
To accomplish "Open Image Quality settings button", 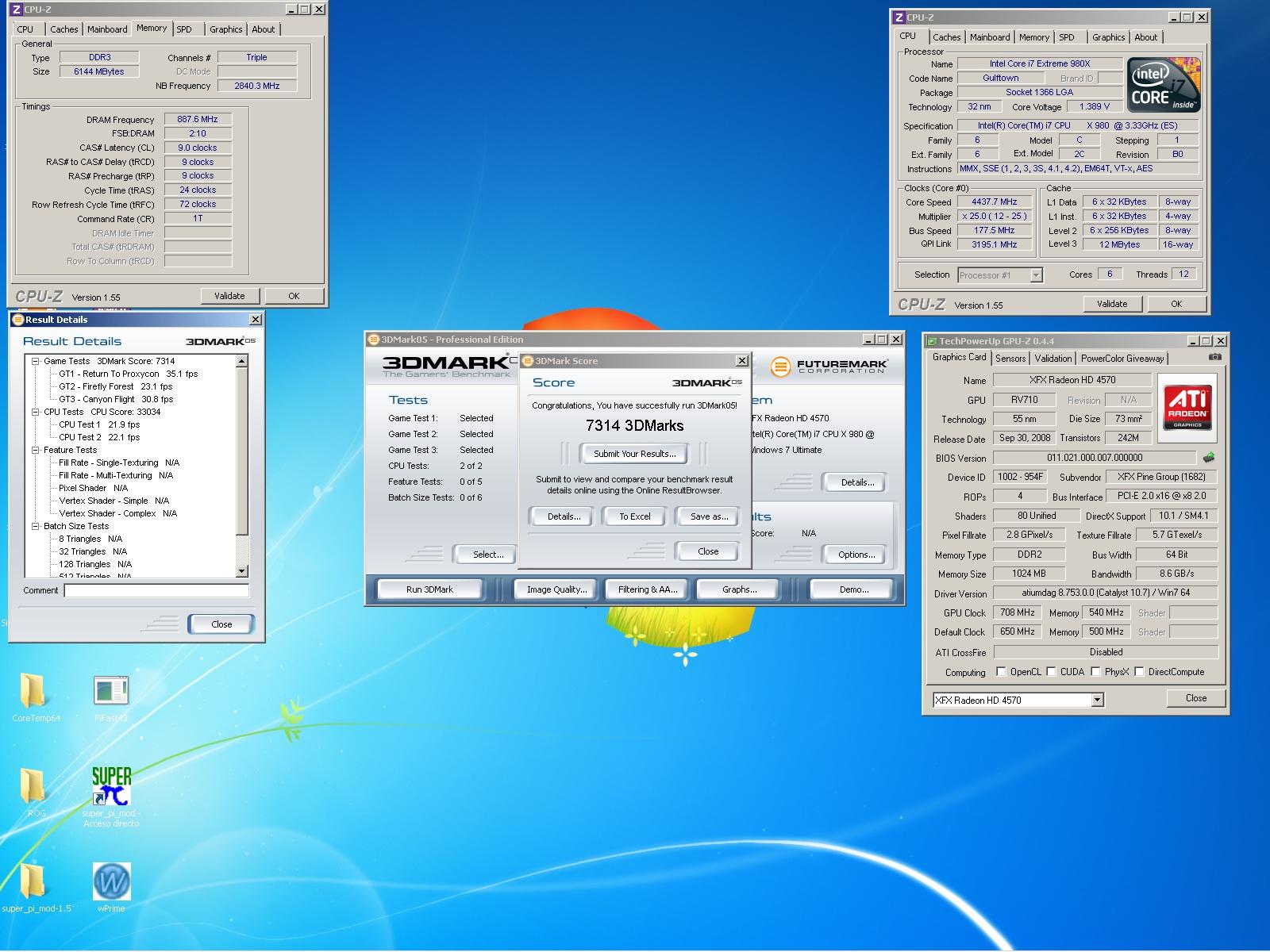I will tap(556, 589).
